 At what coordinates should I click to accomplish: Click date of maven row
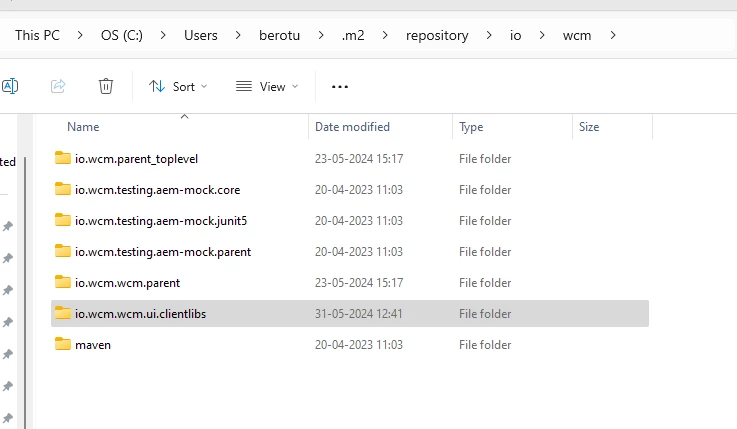click(359, 345)
